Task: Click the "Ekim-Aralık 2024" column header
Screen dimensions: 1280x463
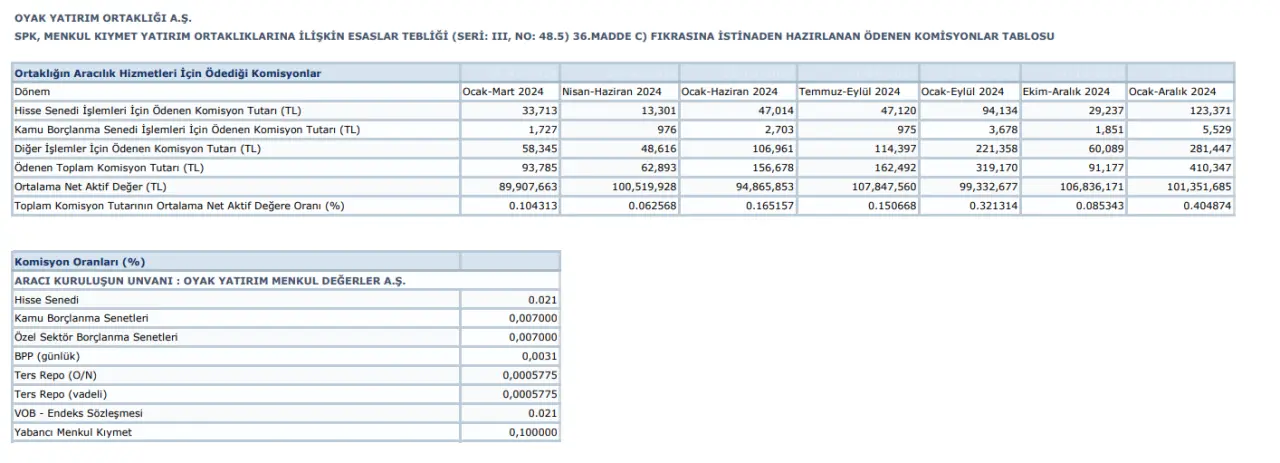Action: coord(1066,91)
